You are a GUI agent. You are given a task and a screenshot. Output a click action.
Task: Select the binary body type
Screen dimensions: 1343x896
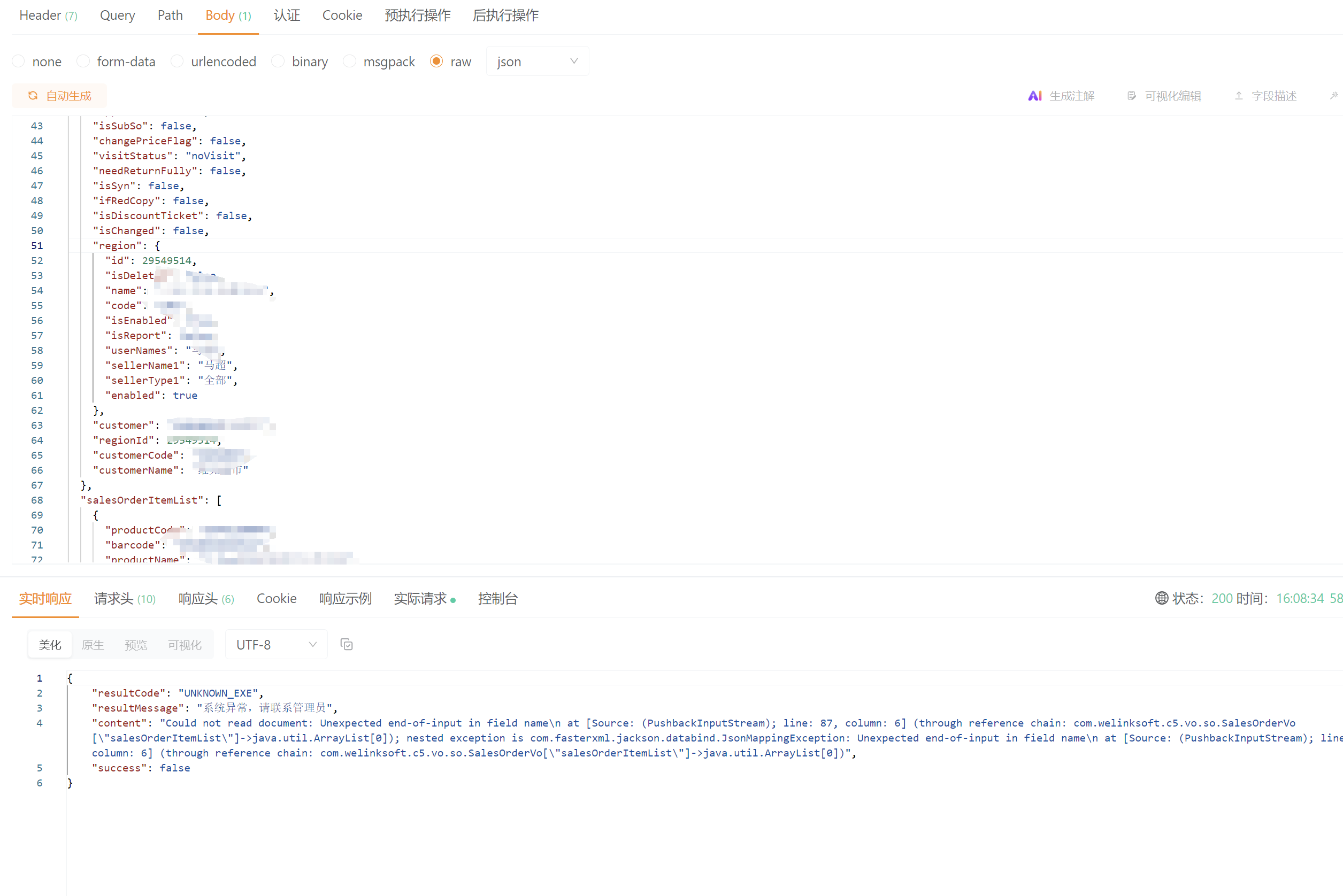coord(300,61)
